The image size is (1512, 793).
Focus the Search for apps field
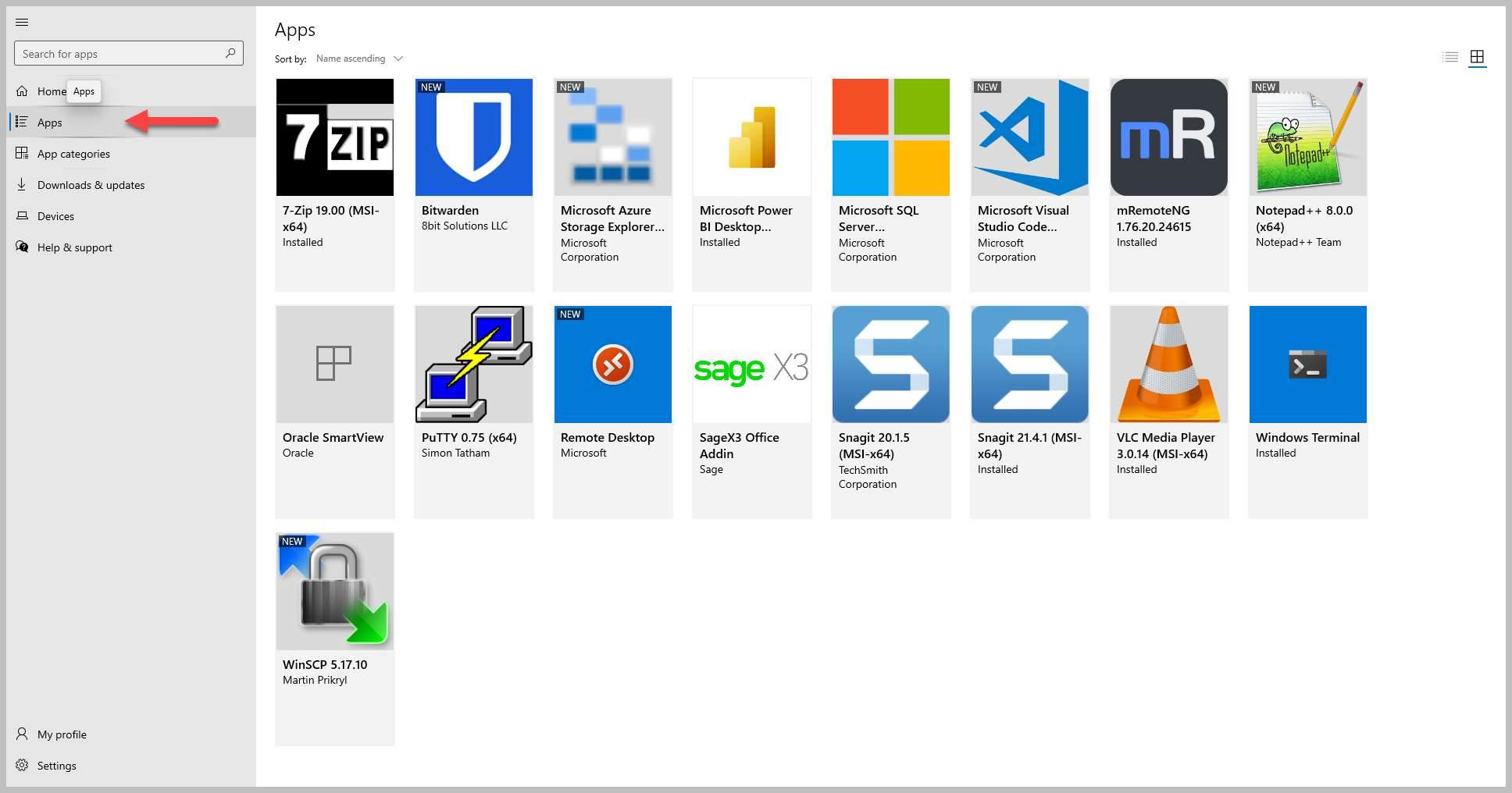129,53
